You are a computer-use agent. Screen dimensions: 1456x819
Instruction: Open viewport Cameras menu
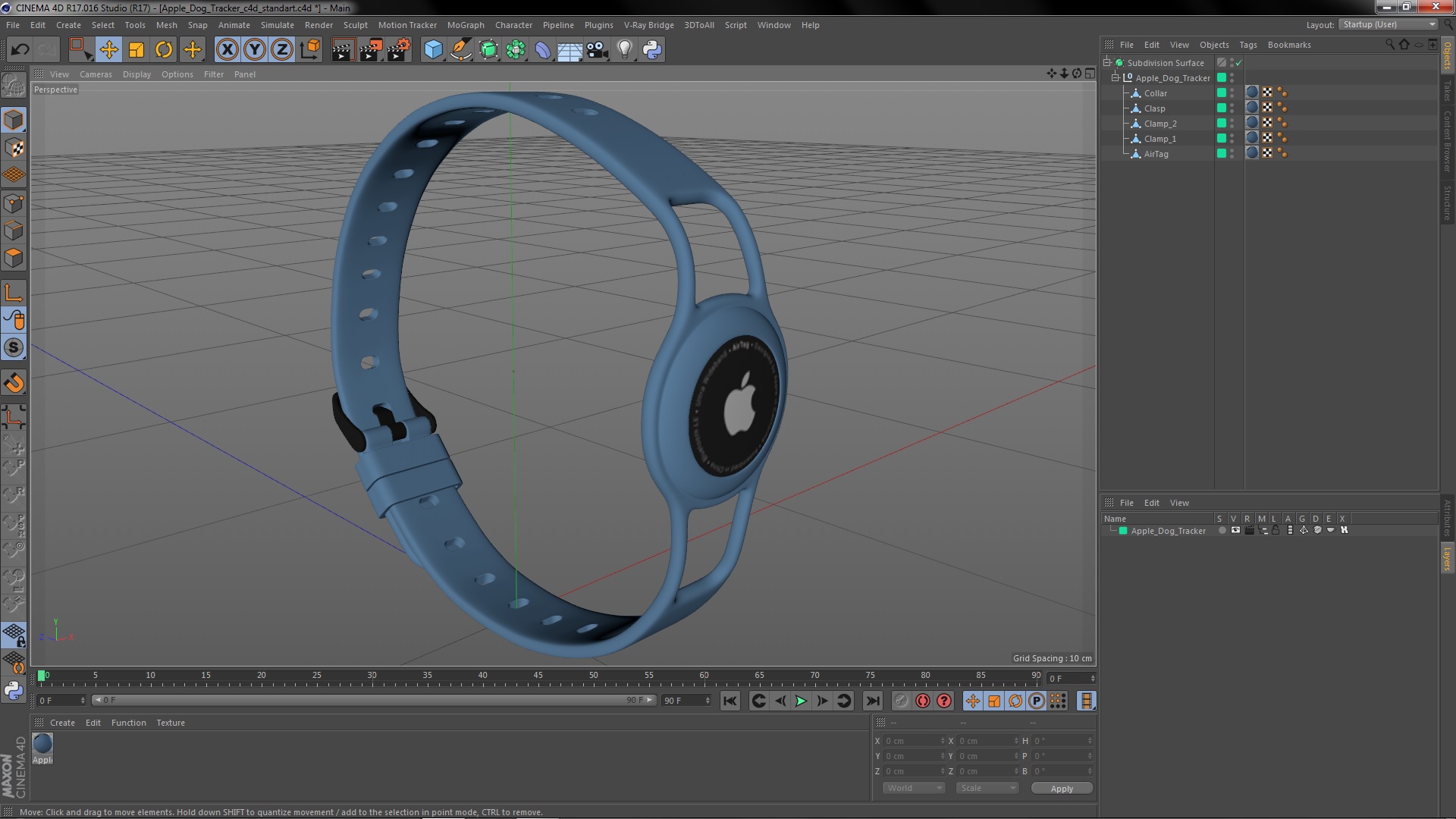click(96, 74)
